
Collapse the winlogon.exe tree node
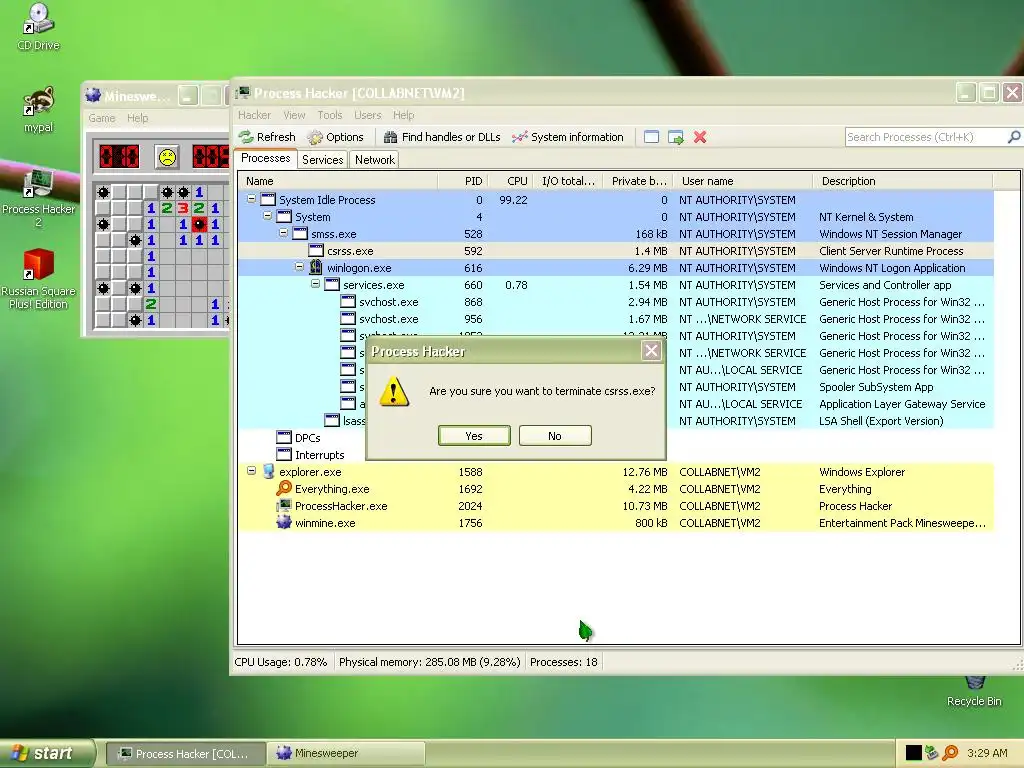pyautogui.click(x=299, y=267)
